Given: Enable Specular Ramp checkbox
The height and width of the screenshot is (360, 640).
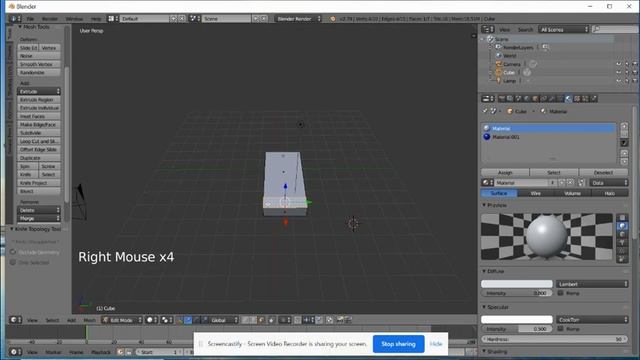Looking at the screenshot, I should pyautogui.click(x=560, y=329).
